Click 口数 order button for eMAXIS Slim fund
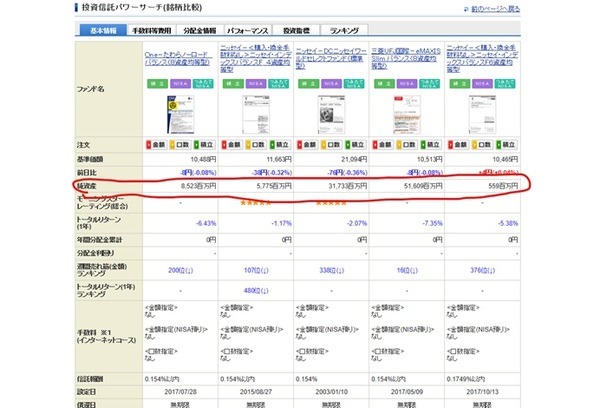Image resolution: width=600 pixels, height=408 pixels. (406, 145)
